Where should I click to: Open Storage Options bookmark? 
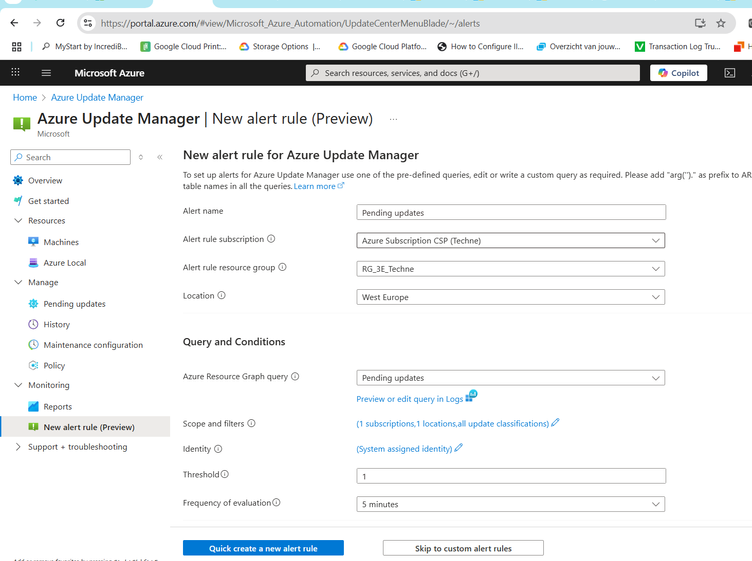pos(280,47)
